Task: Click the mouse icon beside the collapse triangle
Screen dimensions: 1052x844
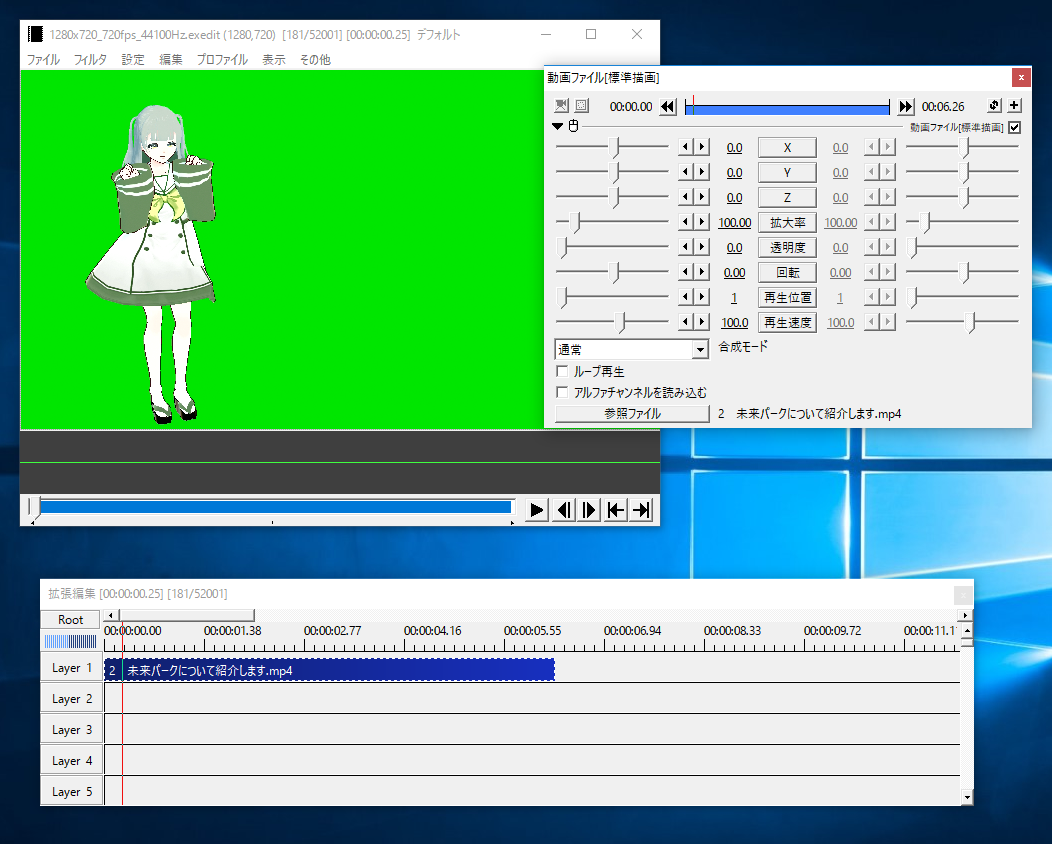Action: (574, 126)
